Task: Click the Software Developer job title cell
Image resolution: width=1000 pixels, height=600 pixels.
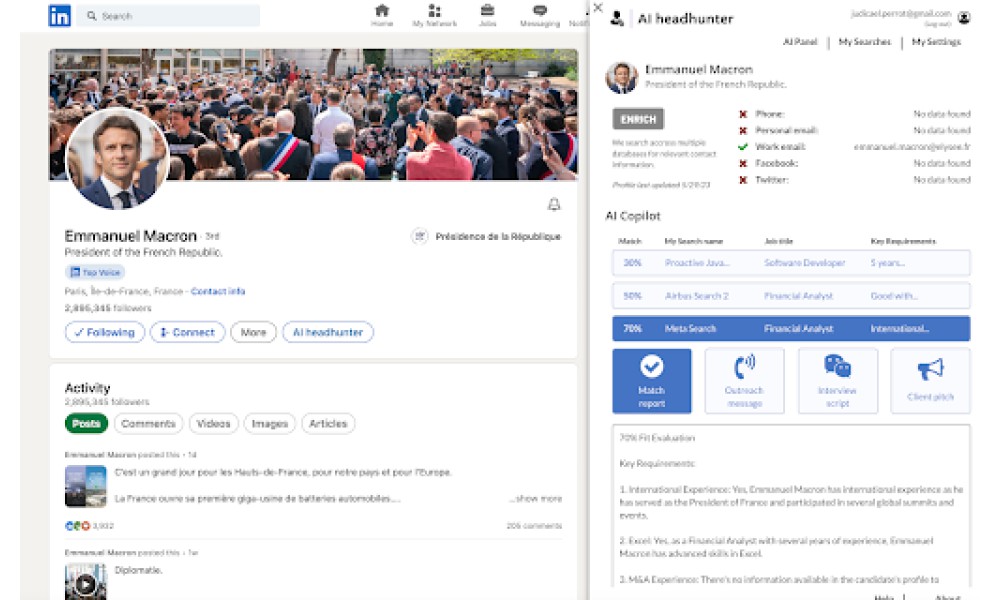Action: click(x=804, y=263)
